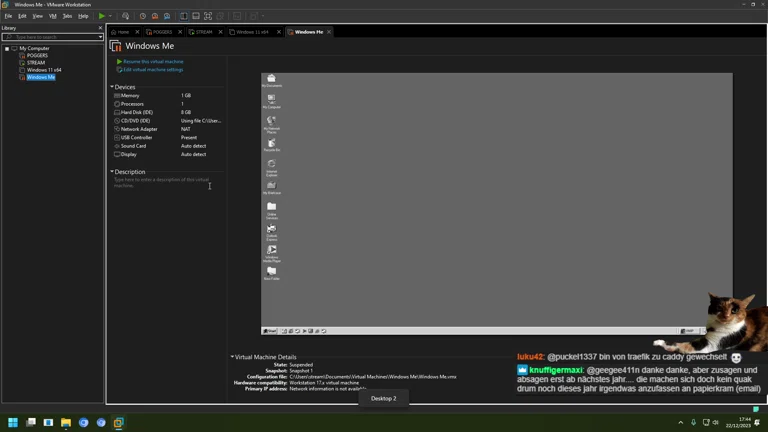This screenshot has height=432, width=768.
Task: Enter full screen mode via toolbar icon
Action: [x=208, y=16]
